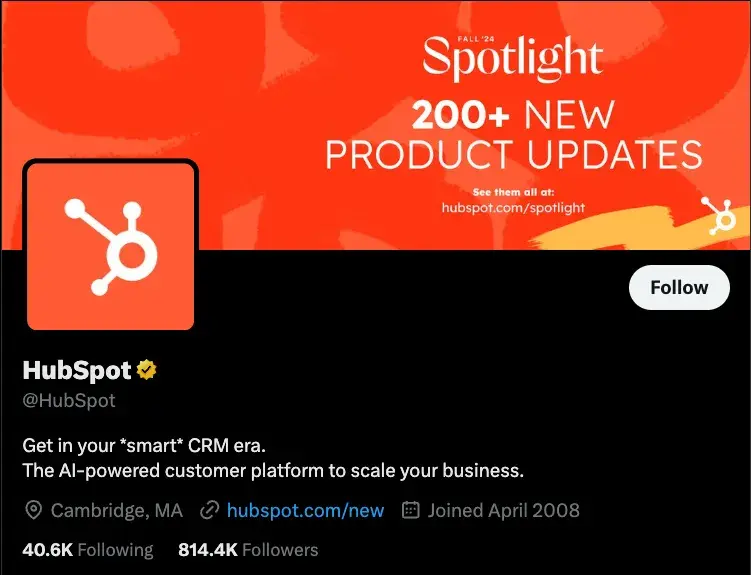Click the chain link icon
Image resolution: width=751 pixels, height=575 pixels.
(209, 510)
